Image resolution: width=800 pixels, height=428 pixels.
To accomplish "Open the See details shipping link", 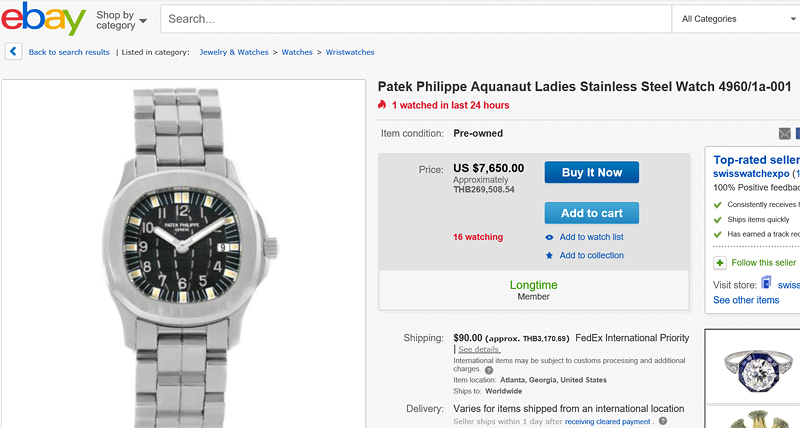I will tap(479, 349).
